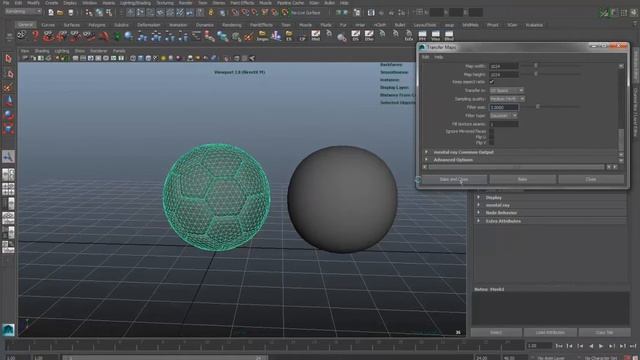Click the Play forward playback button
Viewport: 640px width, 360px height.
click(x=601, y=346)
